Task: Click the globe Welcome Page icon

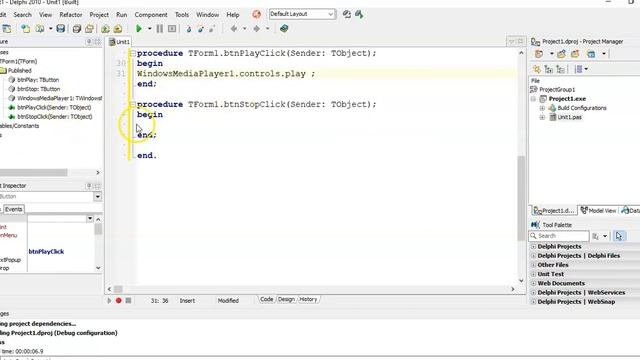Action: tap(256, 15)
